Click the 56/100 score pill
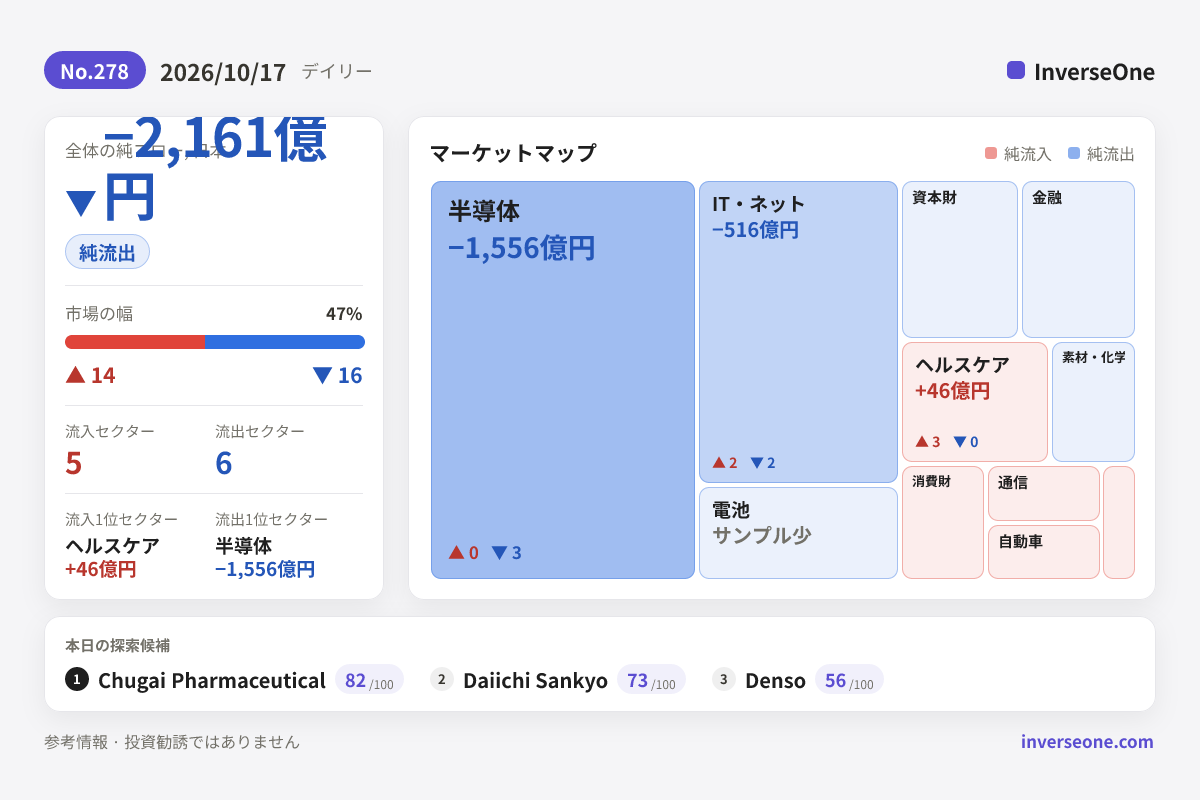The width and height of the screenshot is (1200, 800). click(x=849, y=680)
